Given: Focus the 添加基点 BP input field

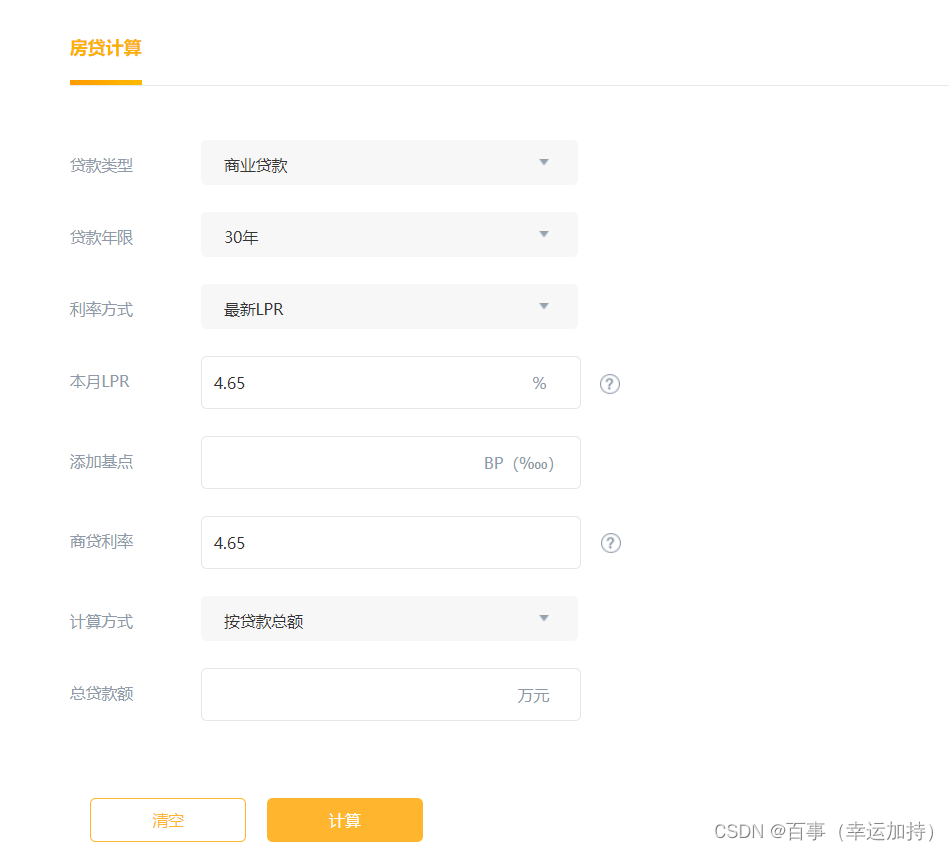Looking at the screenshot, I should (x=390, y=462).
